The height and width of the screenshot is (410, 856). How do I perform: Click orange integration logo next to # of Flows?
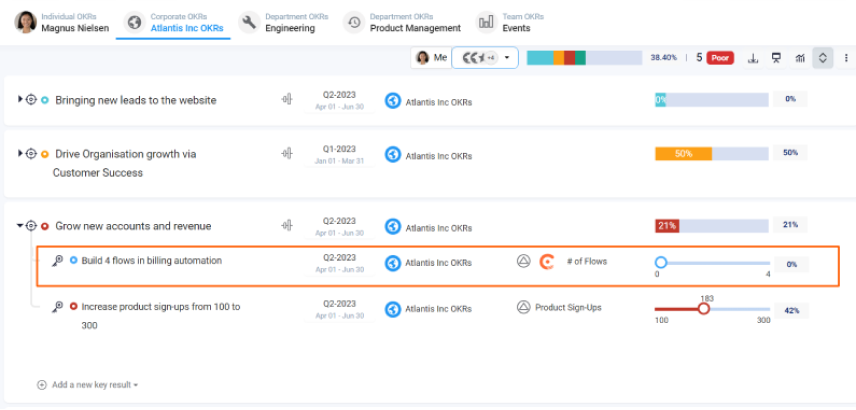546,262
